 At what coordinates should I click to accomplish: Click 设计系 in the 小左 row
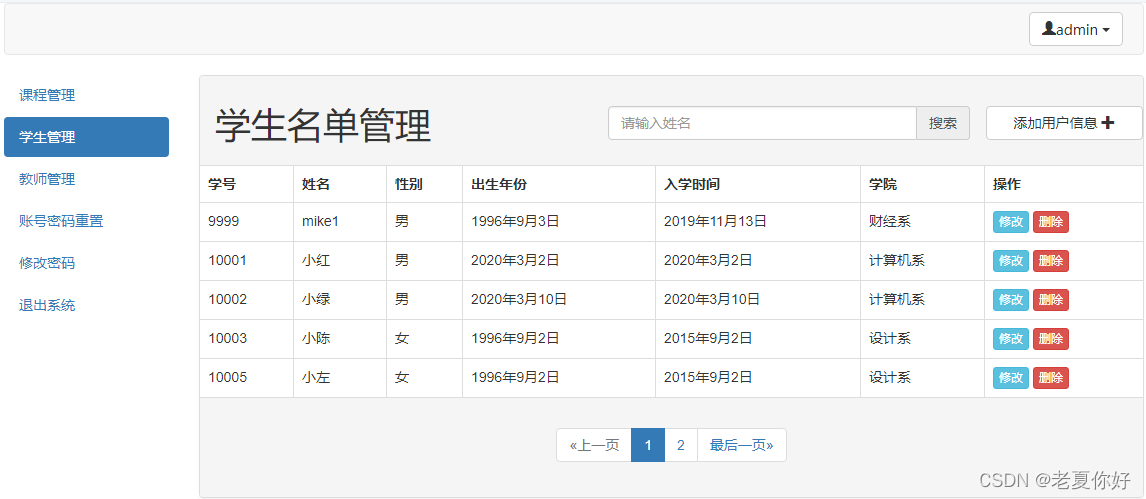(x=889, y=378)
